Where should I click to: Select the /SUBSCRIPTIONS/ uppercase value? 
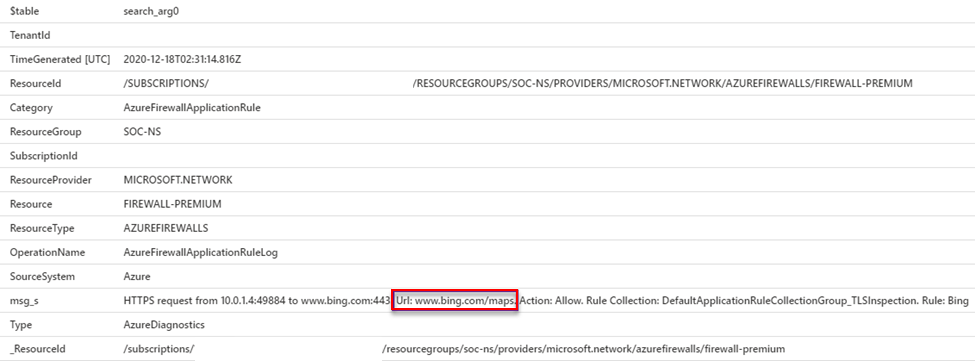click(x=166, y=83)
